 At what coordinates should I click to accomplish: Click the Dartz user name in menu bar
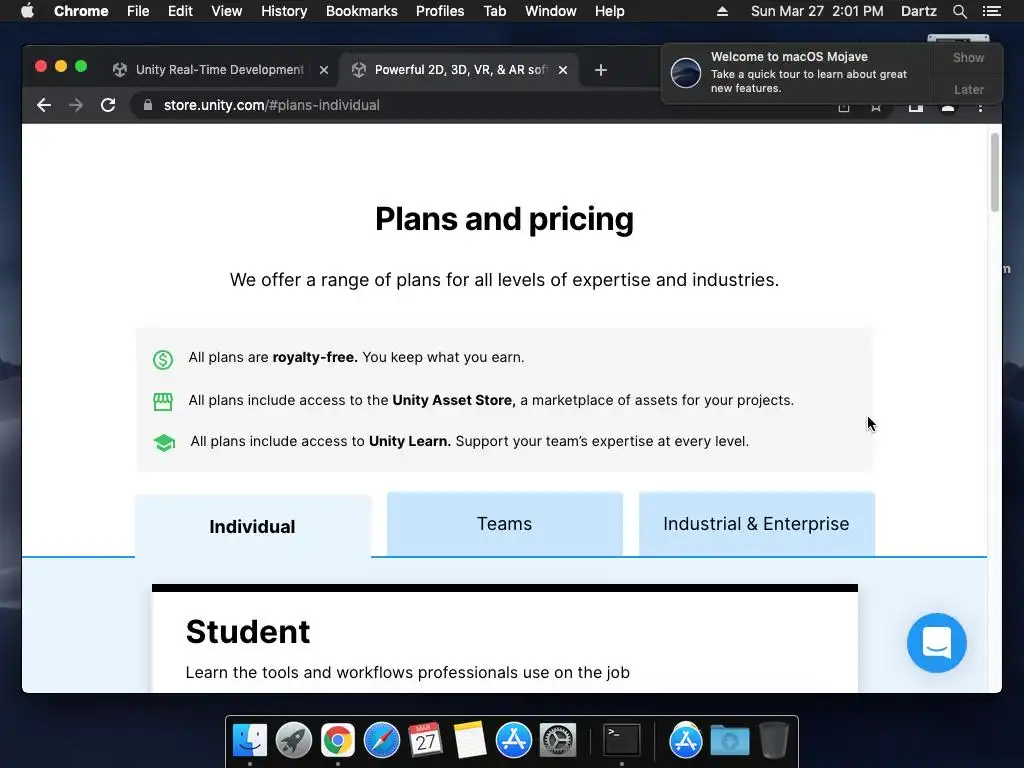(918, 11)
